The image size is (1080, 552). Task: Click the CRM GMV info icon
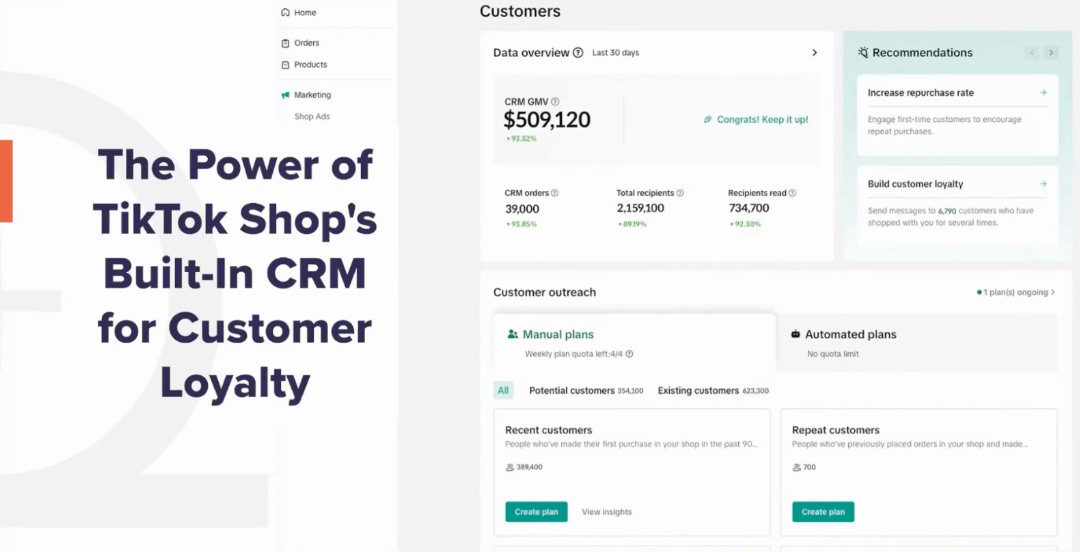click(555, 101)
